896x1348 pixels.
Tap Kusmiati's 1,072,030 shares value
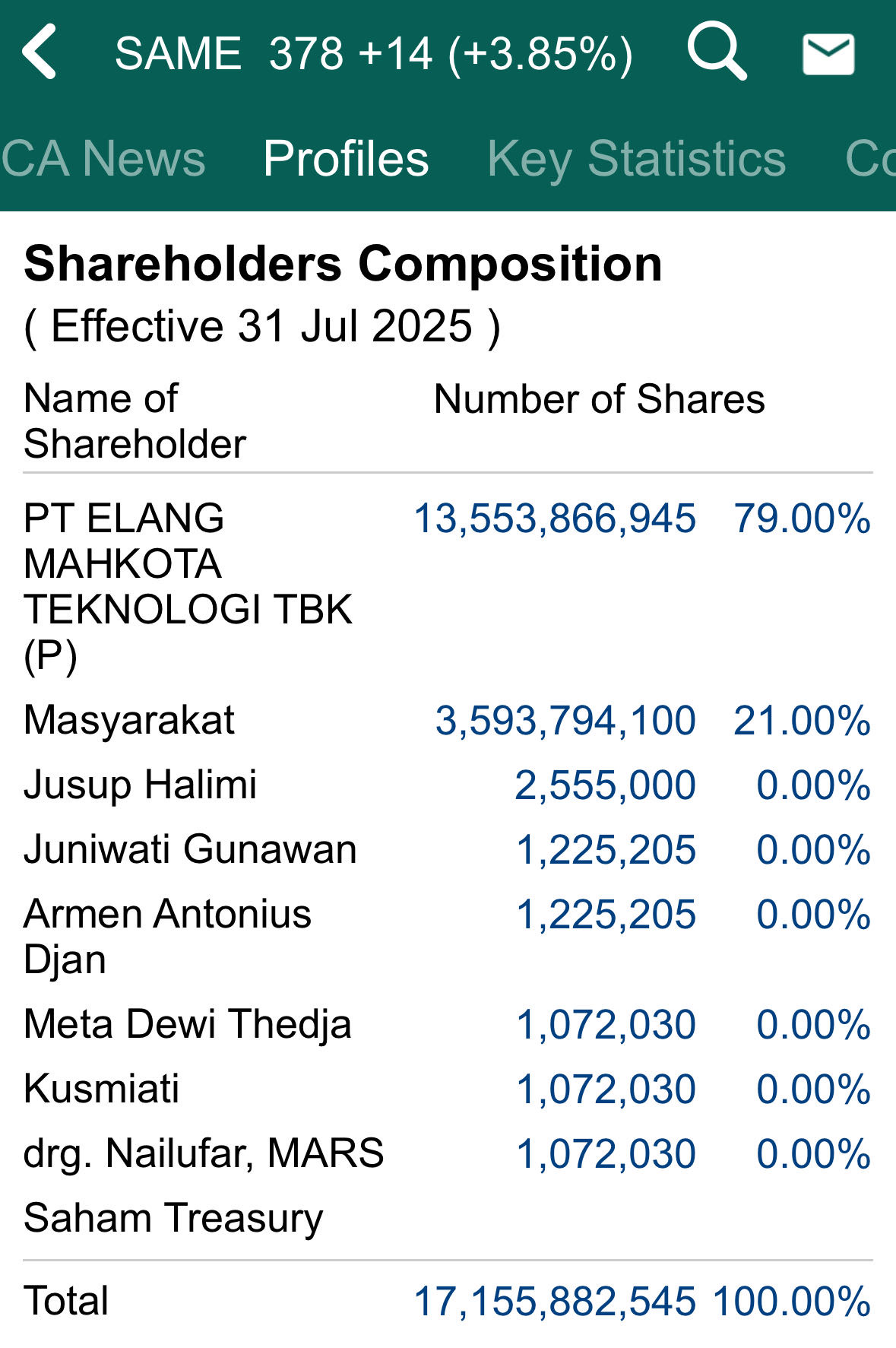tap(606, 1090)
